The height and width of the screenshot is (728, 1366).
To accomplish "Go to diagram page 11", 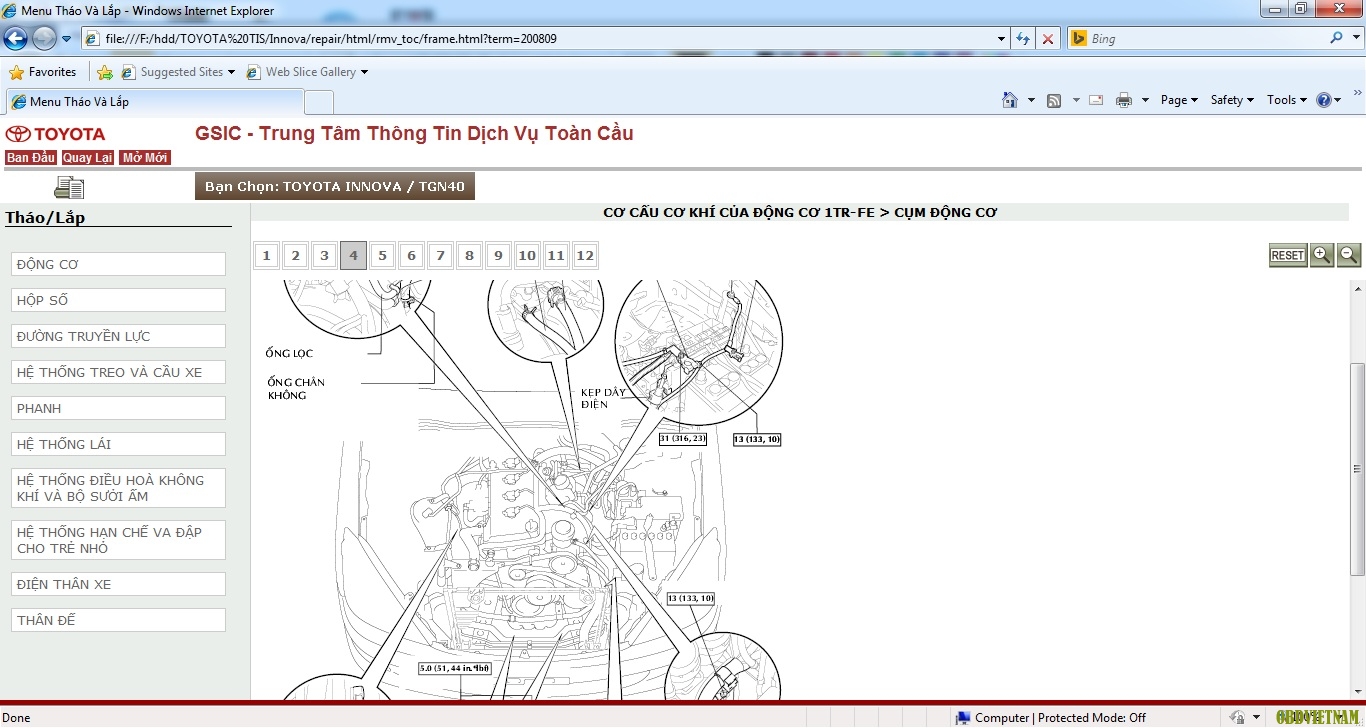I will [556, 256].
